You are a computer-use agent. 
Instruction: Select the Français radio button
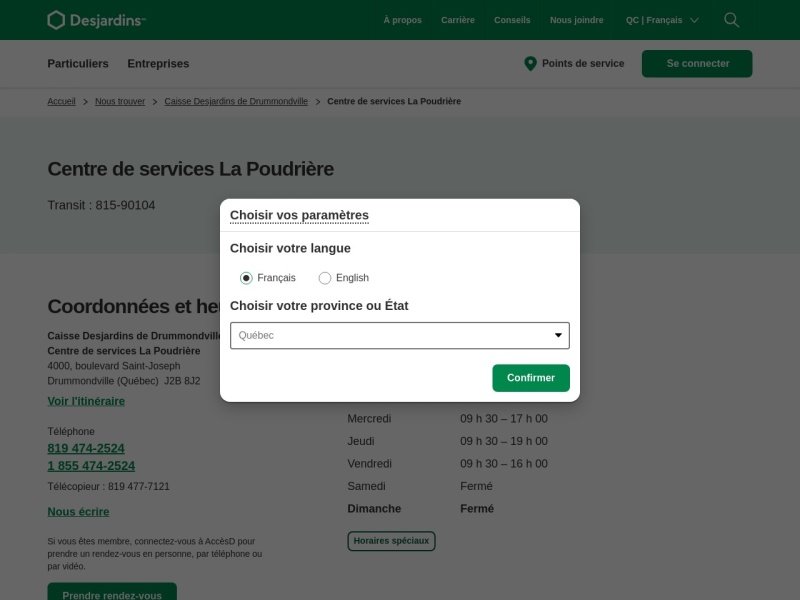246,278
